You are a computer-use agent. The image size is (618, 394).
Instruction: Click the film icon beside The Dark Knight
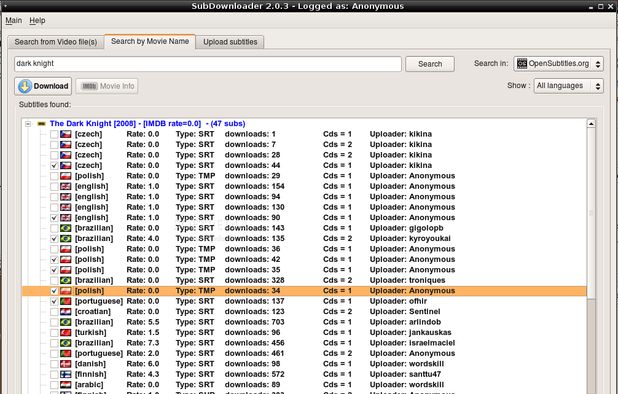click(x=41, y=124)
